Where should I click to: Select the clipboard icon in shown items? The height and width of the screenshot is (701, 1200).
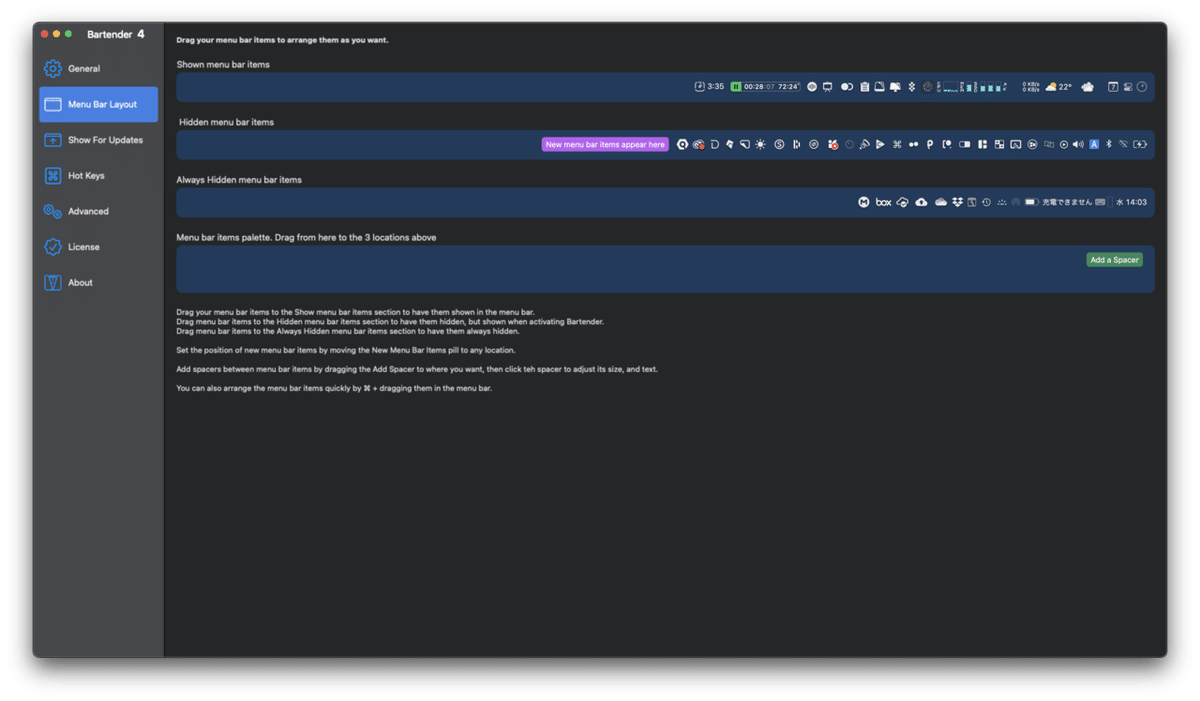coord(864,87)
